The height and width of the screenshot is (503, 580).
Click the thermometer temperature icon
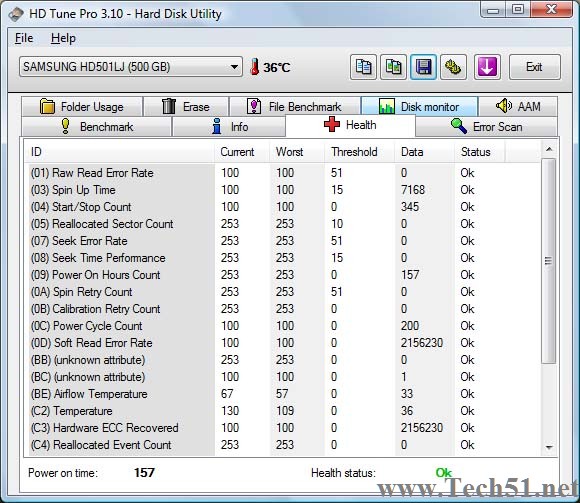tap(254, 67)
